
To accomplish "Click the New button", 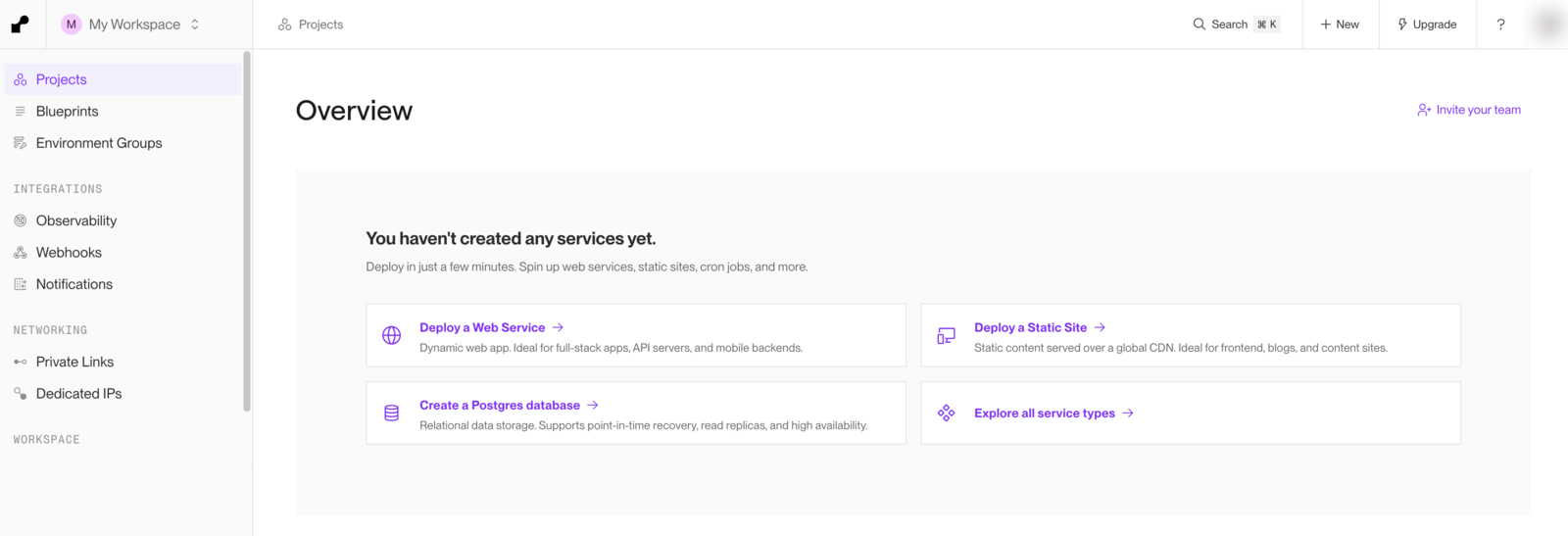I will tap(1340, 24).
